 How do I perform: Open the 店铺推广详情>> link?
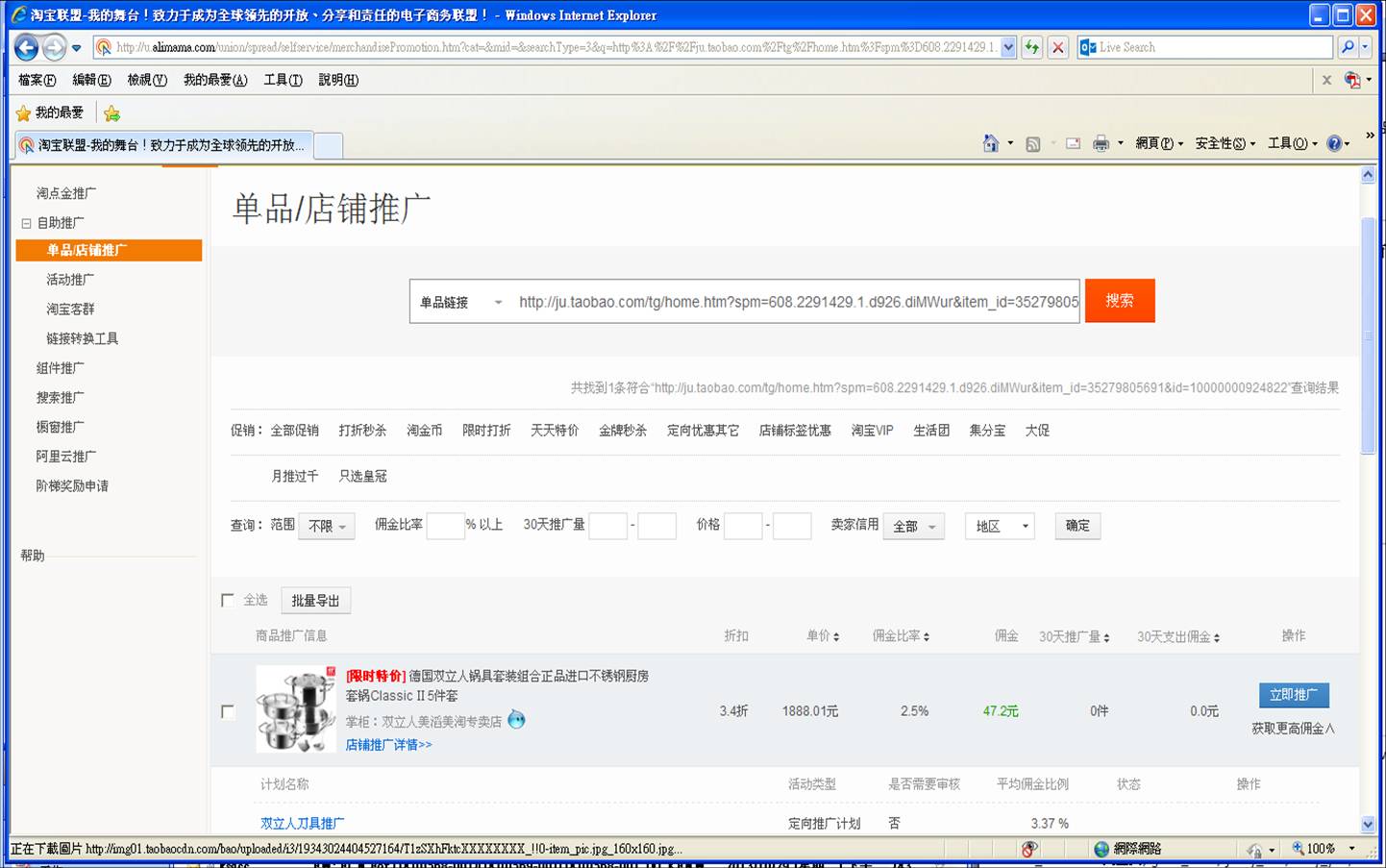point(388,745)
